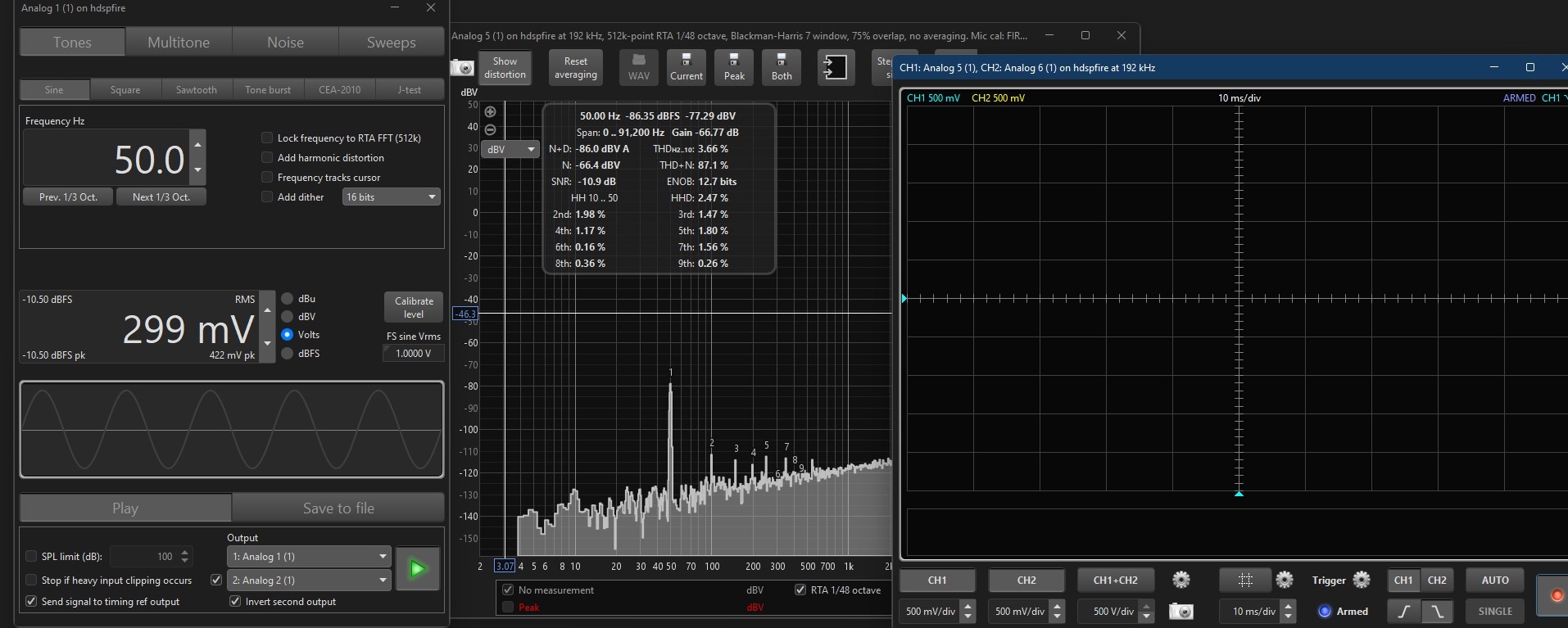Decrease the frequency with the down arrow
The width and height of the screenshot is (1568, 628).
pos(197,170)
